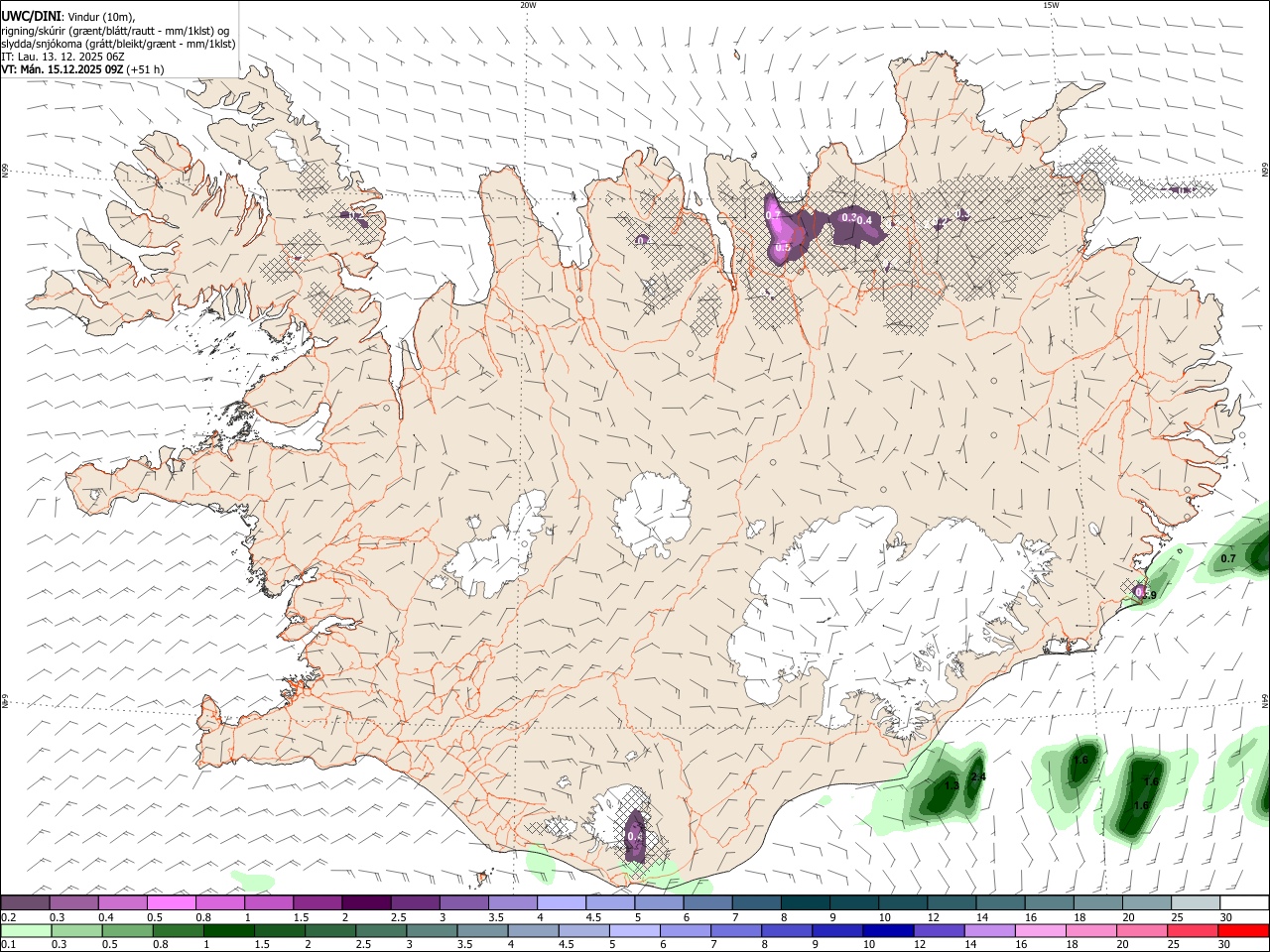Select the violet 12 swatch in lower legend
Image resolution: width=1270 pixels, height=952 pixels.
tap(939, 931)
